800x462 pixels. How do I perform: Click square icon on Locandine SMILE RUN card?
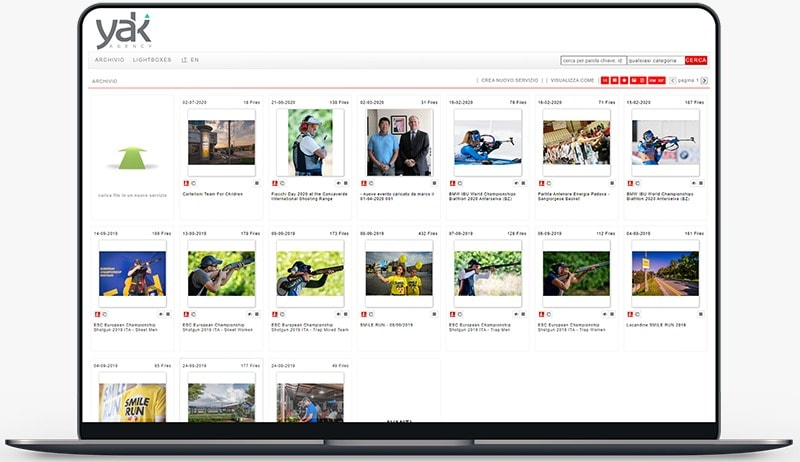coord(701,314)
